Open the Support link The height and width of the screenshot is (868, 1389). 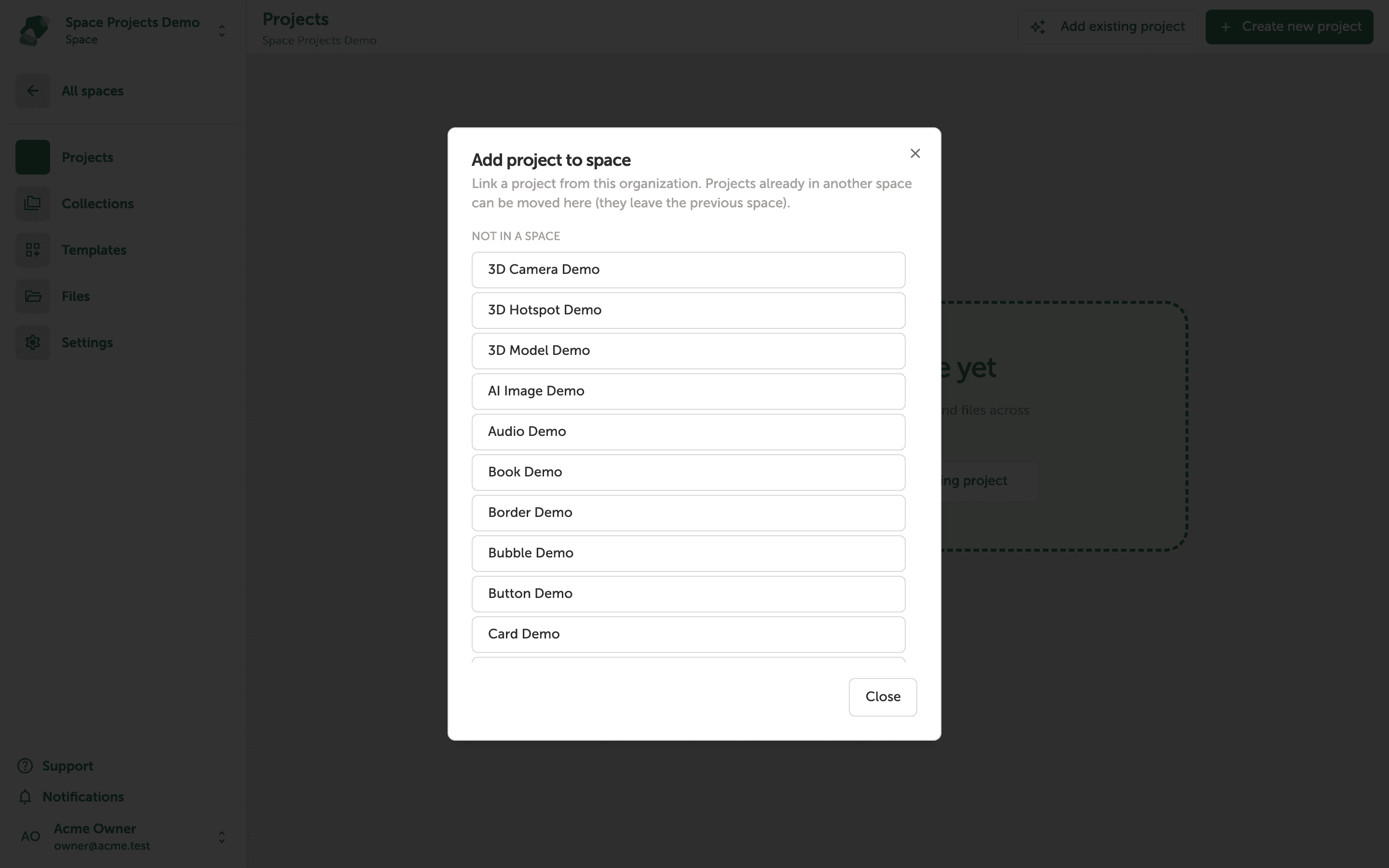point(68,766)
